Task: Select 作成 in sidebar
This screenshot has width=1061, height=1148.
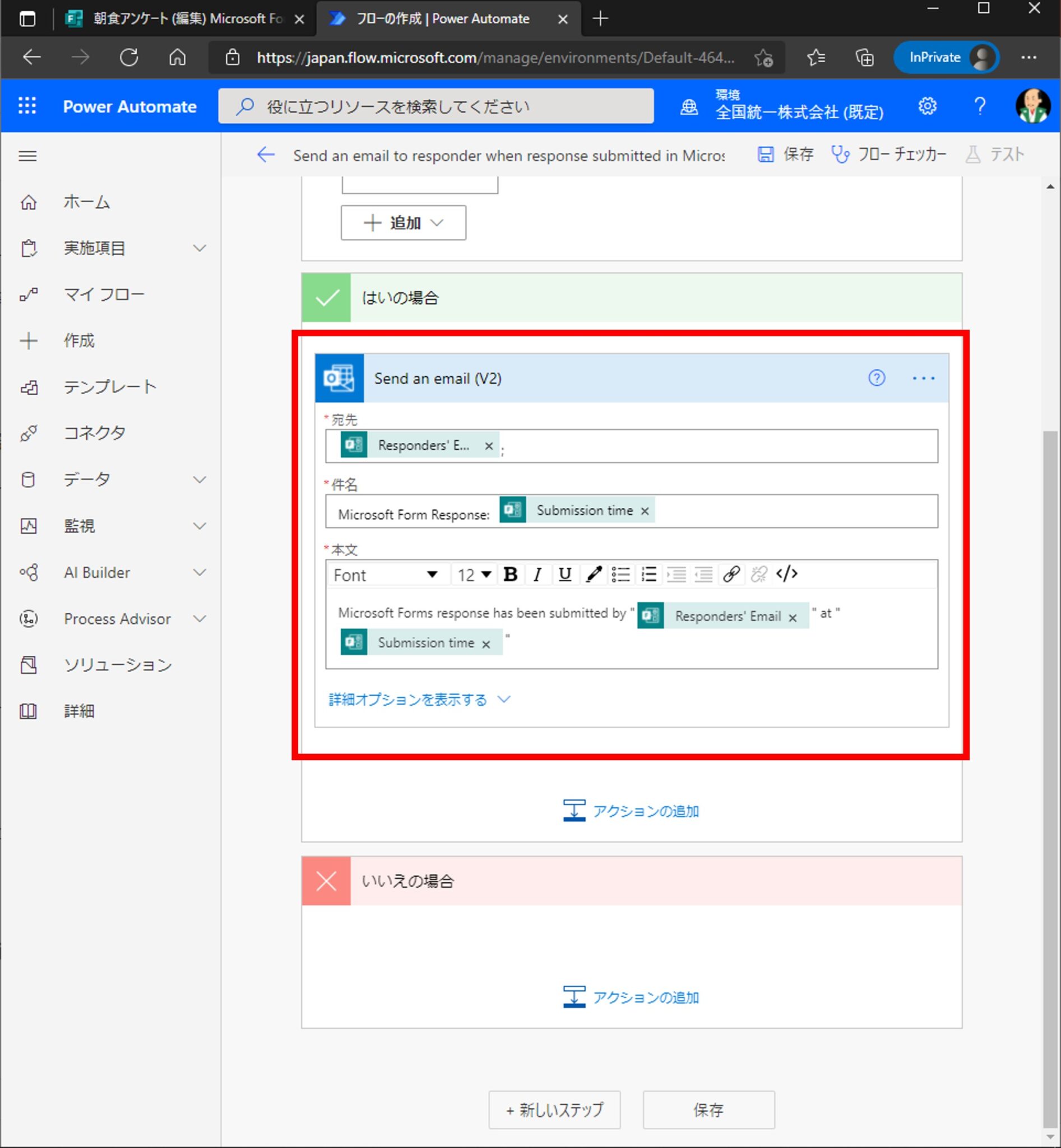Action: pos(78,341)
